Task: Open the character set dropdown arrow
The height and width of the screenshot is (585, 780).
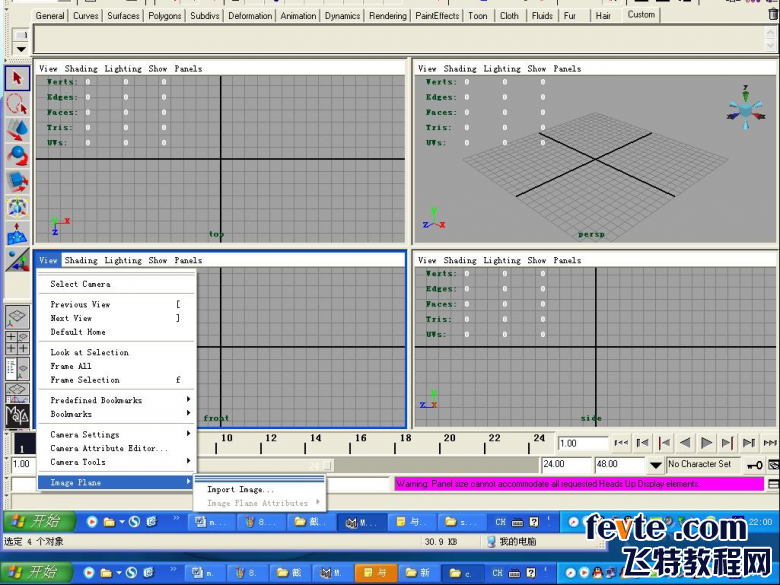Action: (x=656, y=465)
